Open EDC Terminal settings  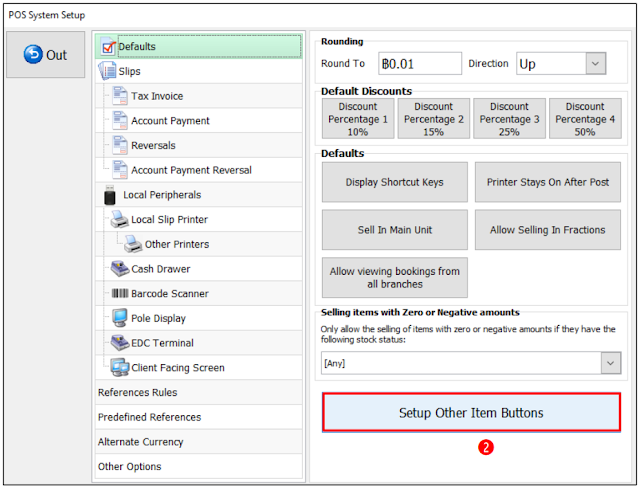[199, 343]
